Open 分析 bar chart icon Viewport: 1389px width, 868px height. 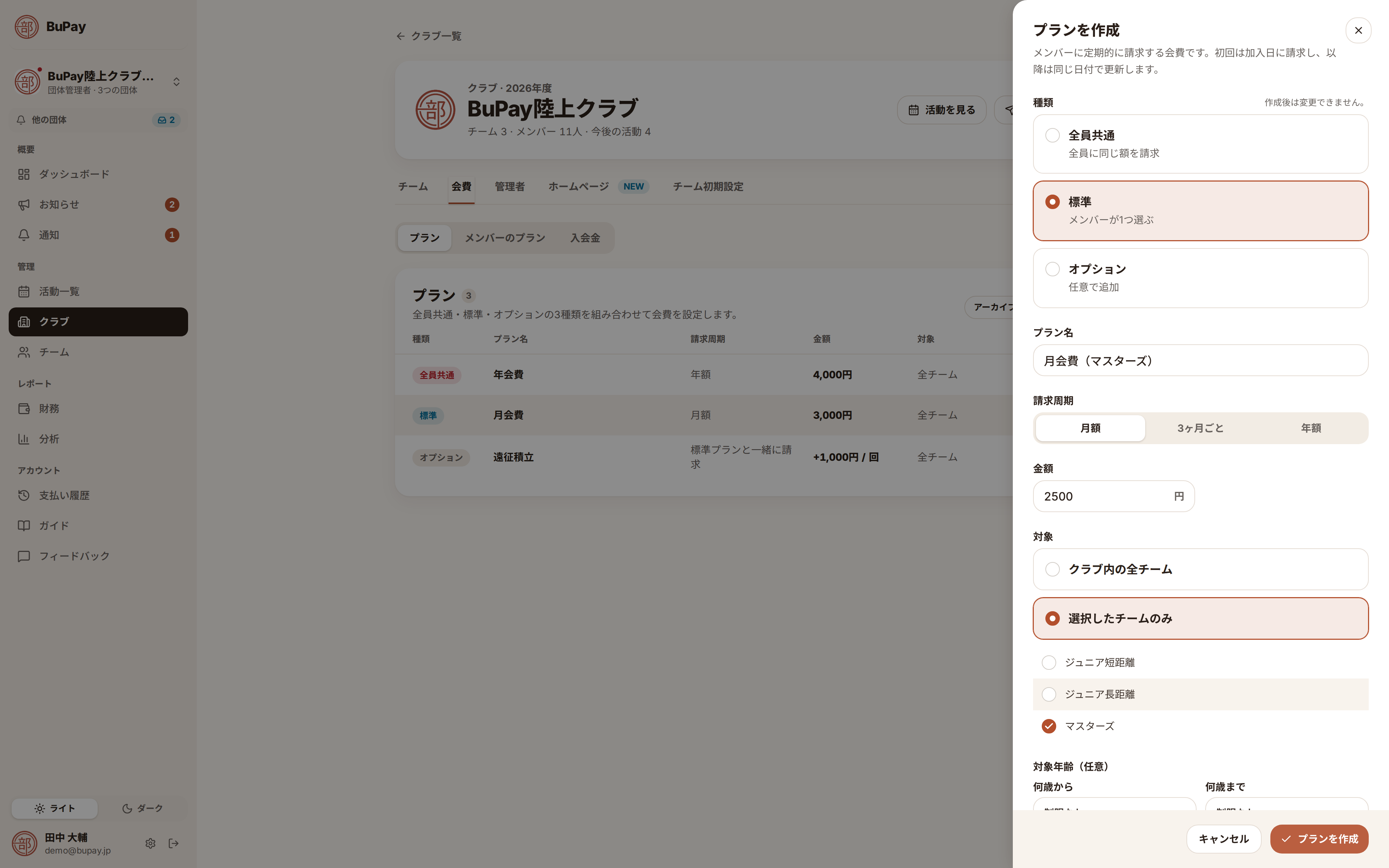click(x=24, y=439)
